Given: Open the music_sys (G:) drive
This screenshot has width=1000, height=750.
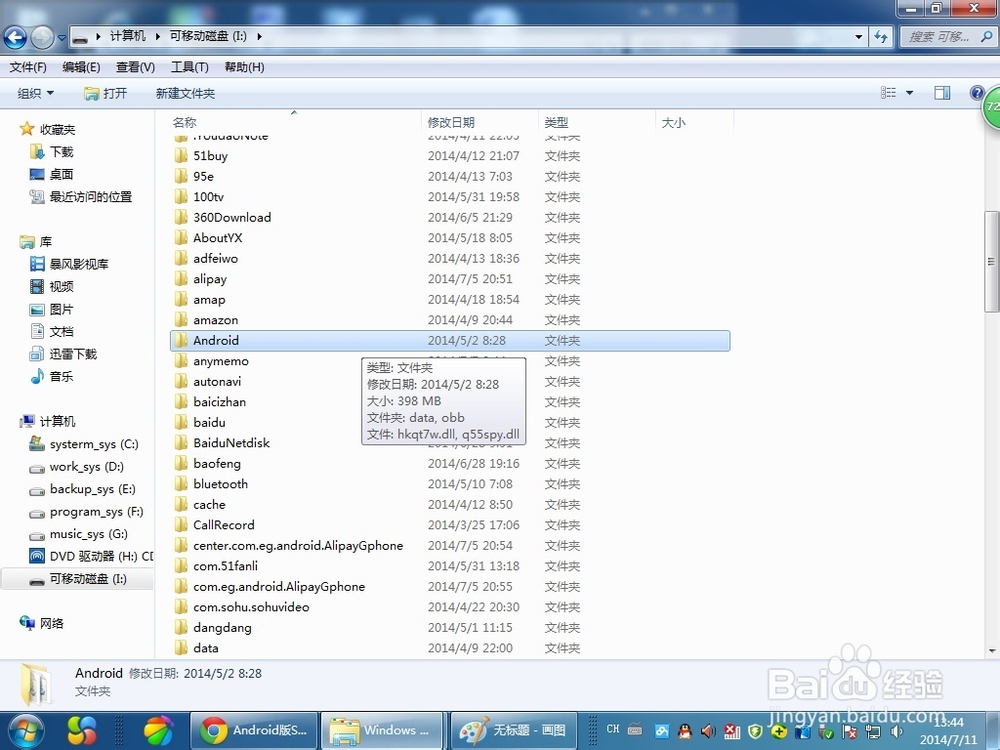Looking at the screenshot, I should click(x=78, y=534).
